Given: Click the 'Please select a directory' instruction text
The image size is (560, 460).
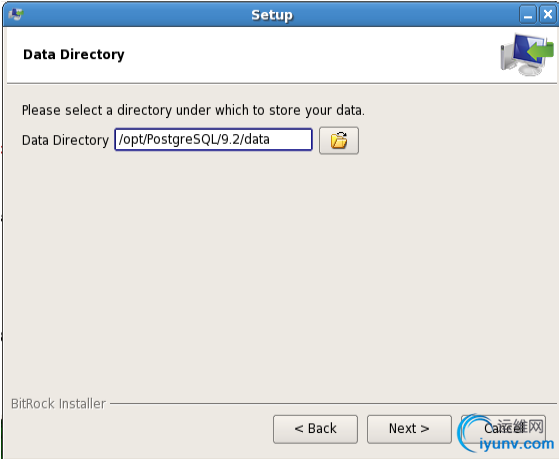Looking at the screenshot, I should (x=193, y=110).
